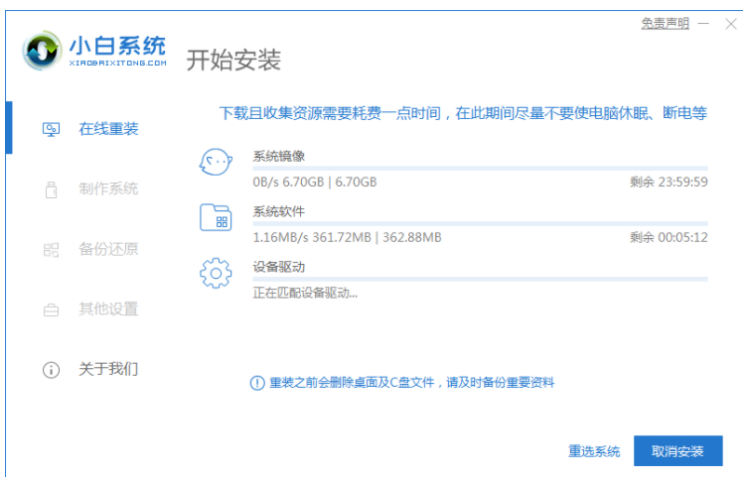Screen dimensions: 755x489
Task: Select the 备份还原 sidebar icon
Action: click(51, 249)
